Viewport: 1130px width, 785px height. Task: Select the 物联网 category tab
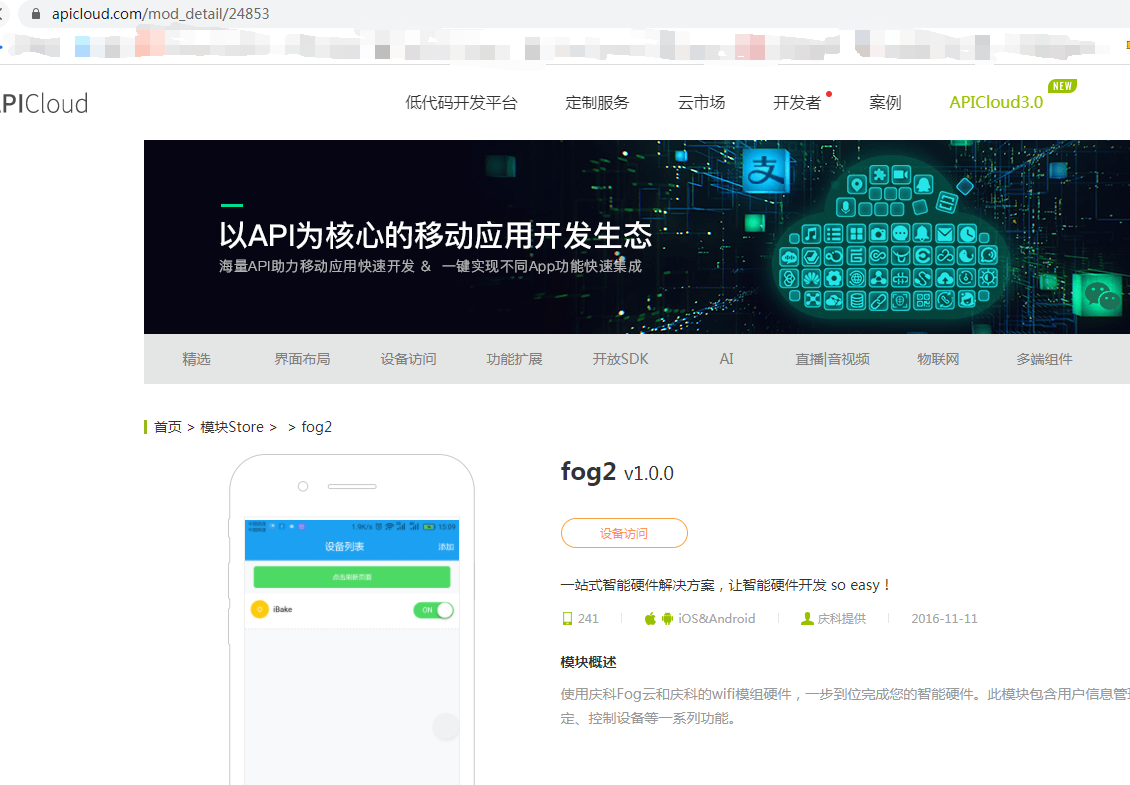tap(938, 359)
